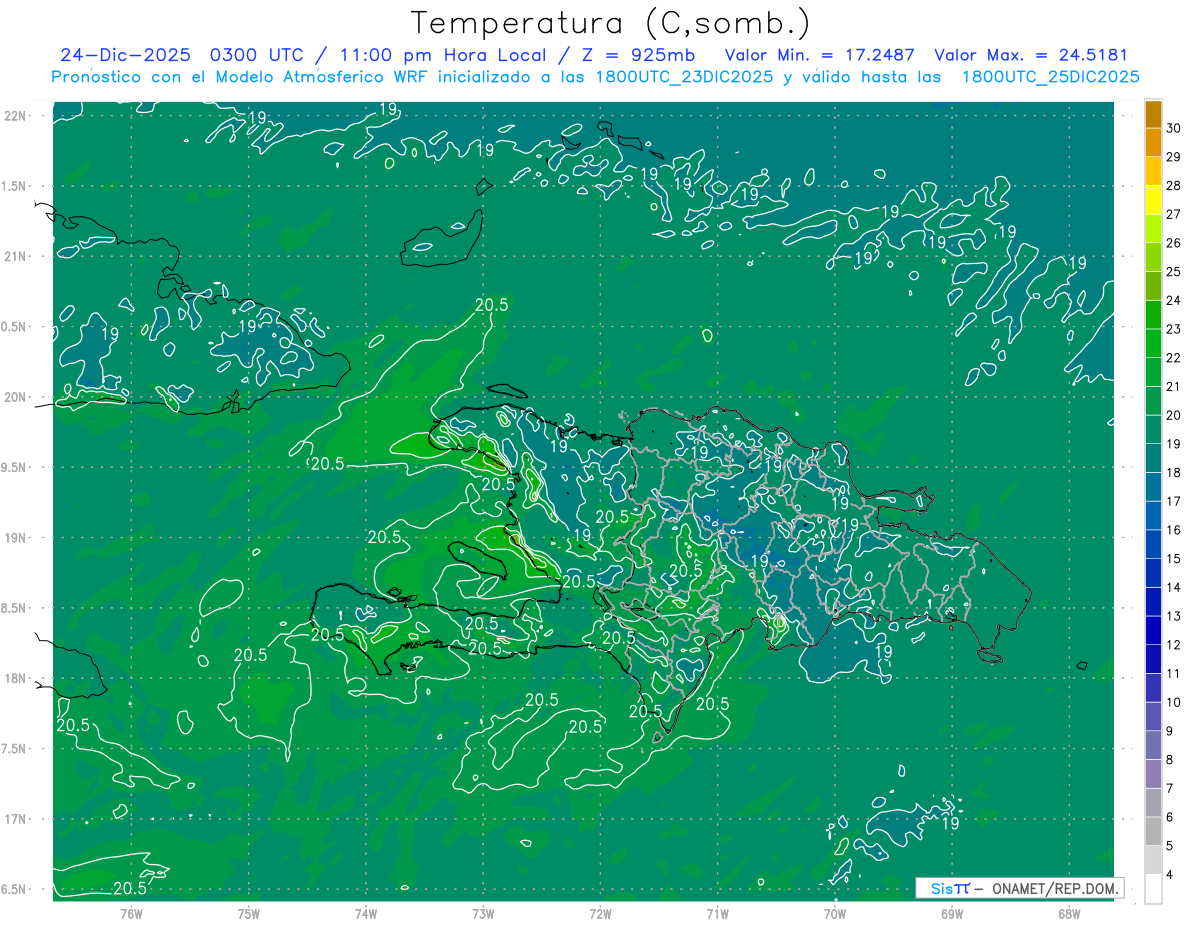The image size is (1200, 927).
Task: Click the 73W longitude axis label
Action: [x=483, y=913]
